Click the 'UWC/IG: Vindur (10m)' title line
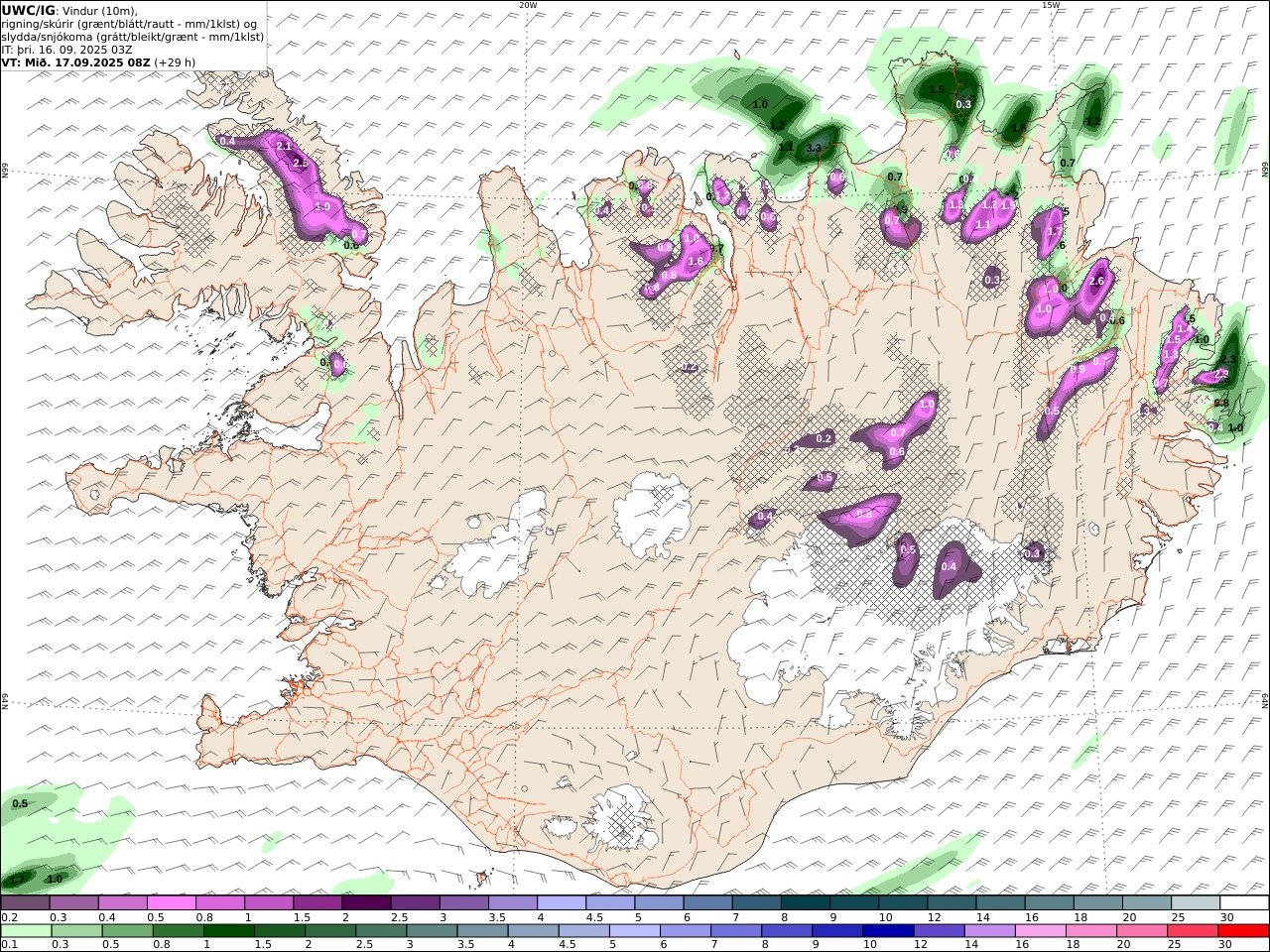The width and height of the screenshot is (1270, 952). click(69, 10)
